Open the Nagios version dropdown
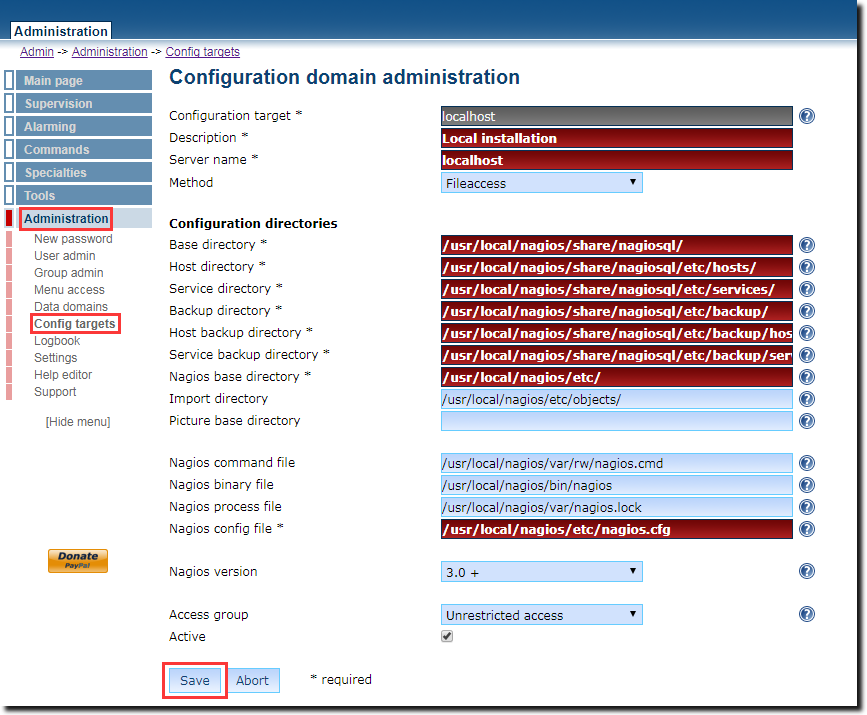The height and width of the screenshot is (715, 867). [x=541, y=572]
